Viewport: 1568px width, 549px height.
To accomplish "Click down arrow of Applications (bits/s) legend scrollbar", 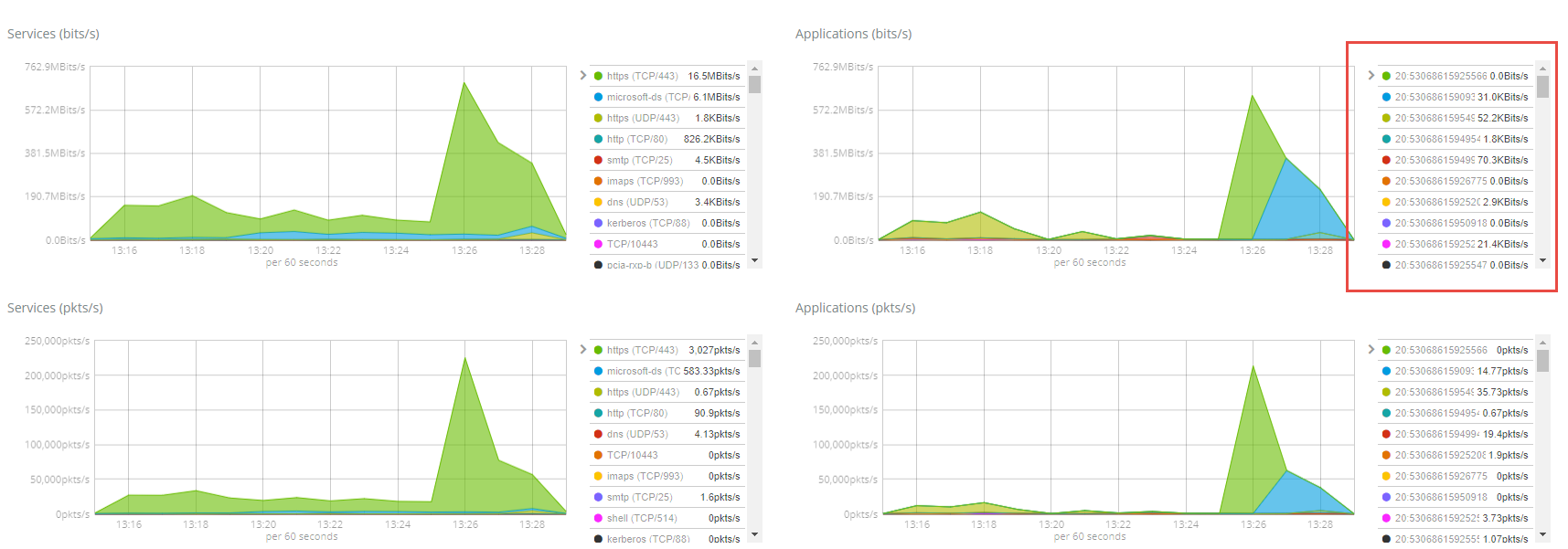I will (x=1542, y=261).
